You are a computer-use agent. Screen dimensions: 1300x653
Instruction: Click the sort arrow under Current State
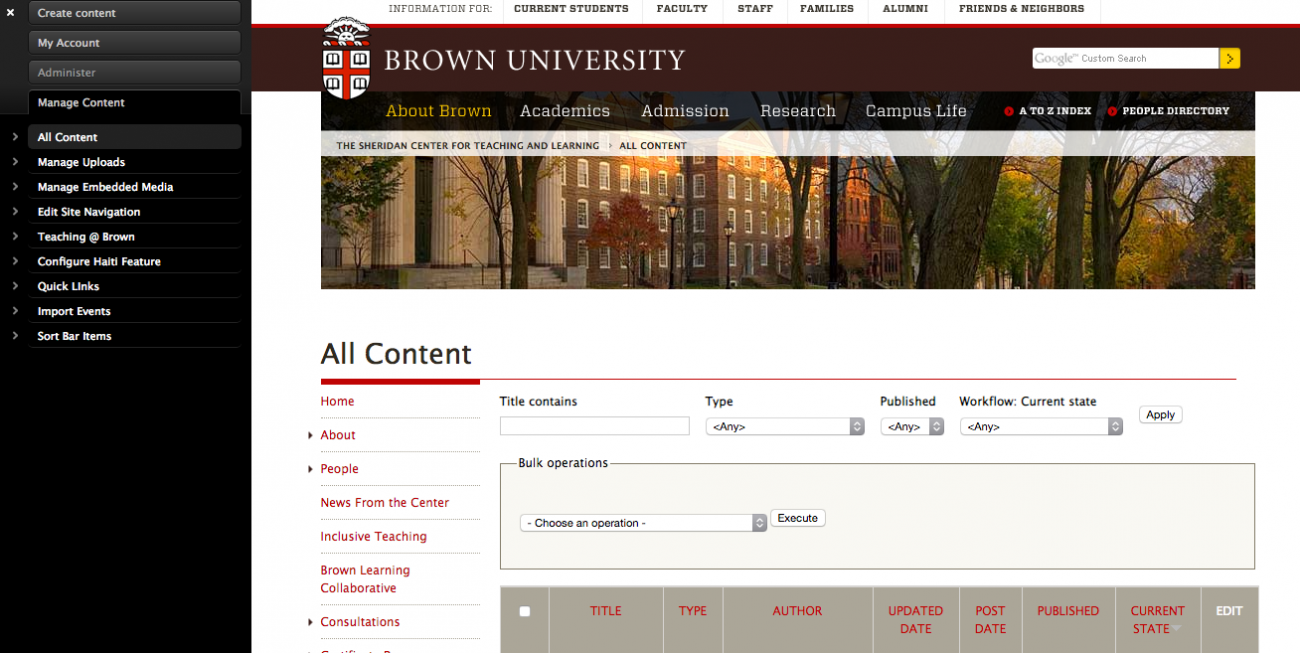coord(1177,629)
